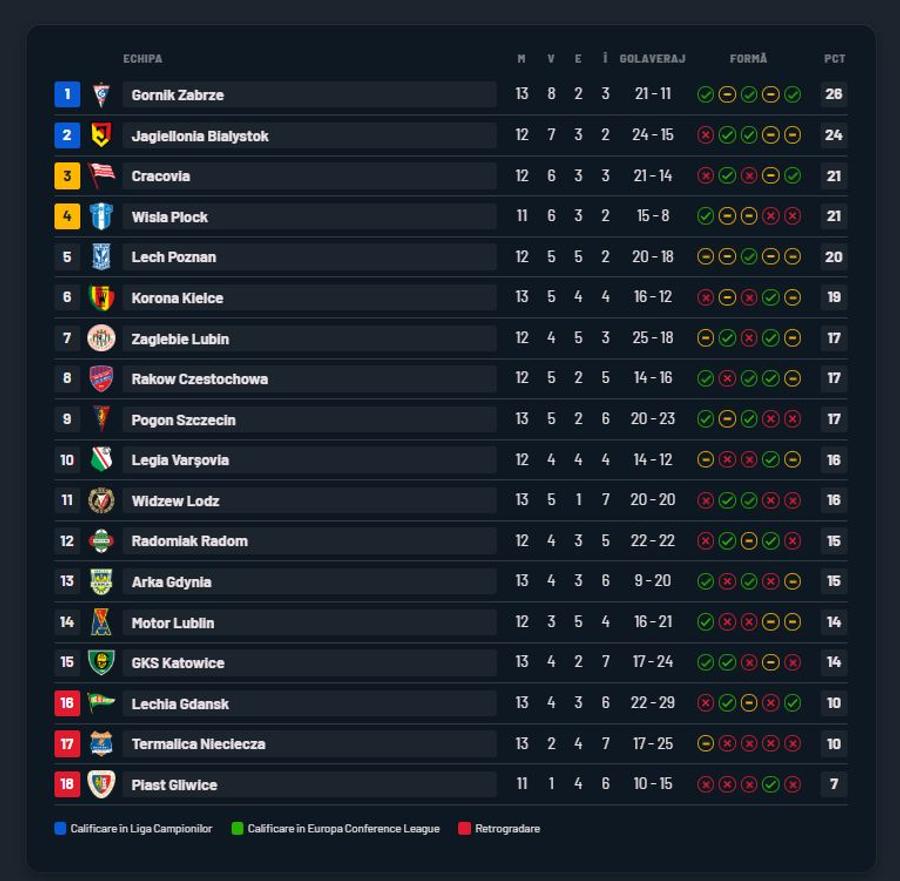Viewport: 900px width, 881px height.
Task: Click the red Retrogradare legend swatch
Action: point(464,828)
